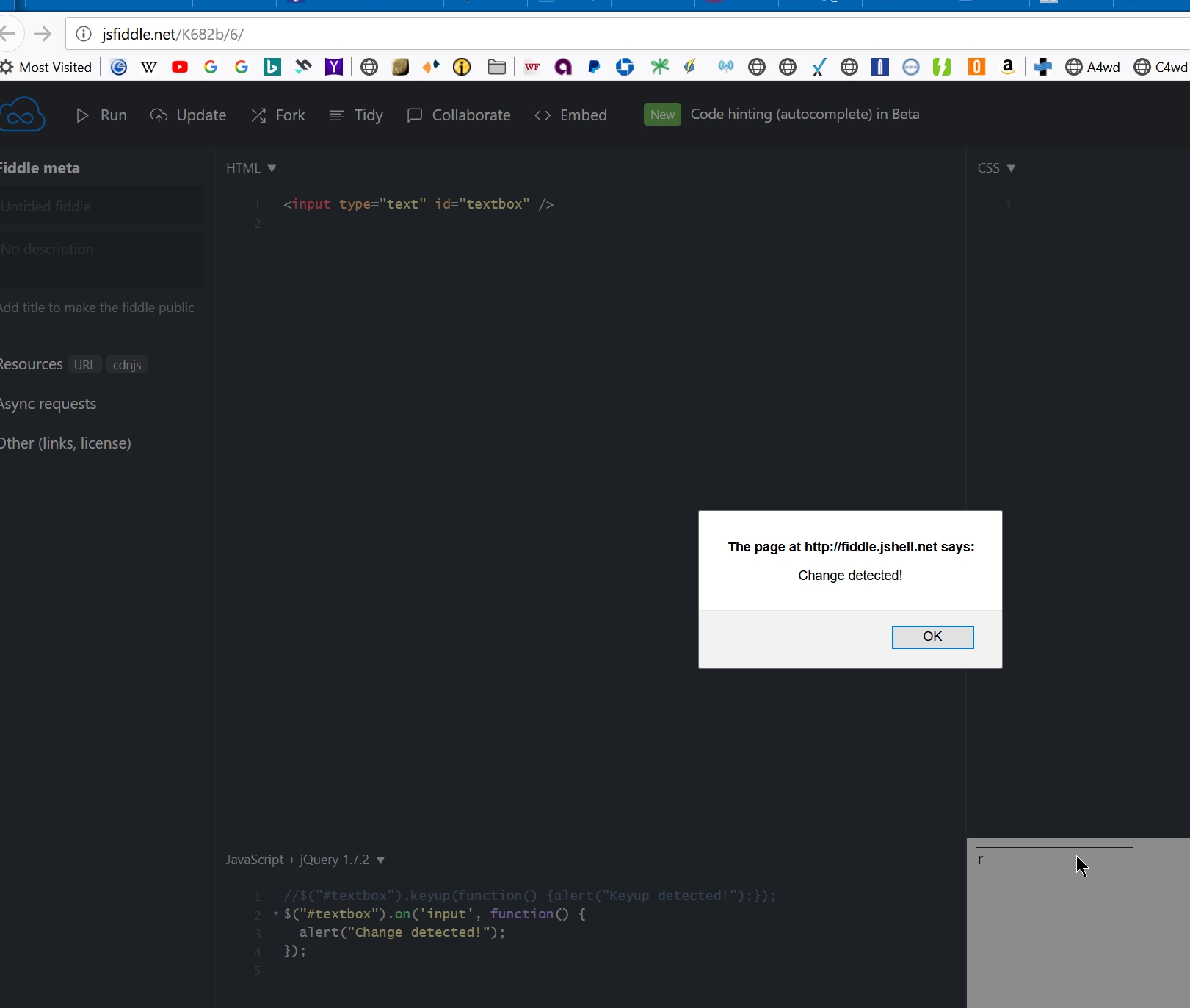1190x1008 pixels.
Task: Open the JavaScript + jQuery 1.7.2 dropdown
Action: tap(305, 860)
